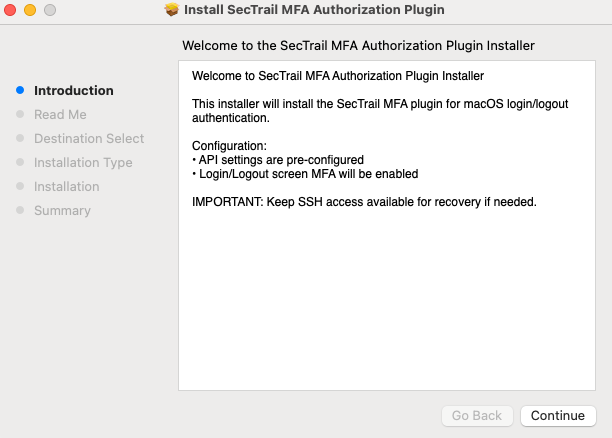Viewport: 612px width, 438px height.
Task: Close the installer window with red button
Action: coord(10,10)
